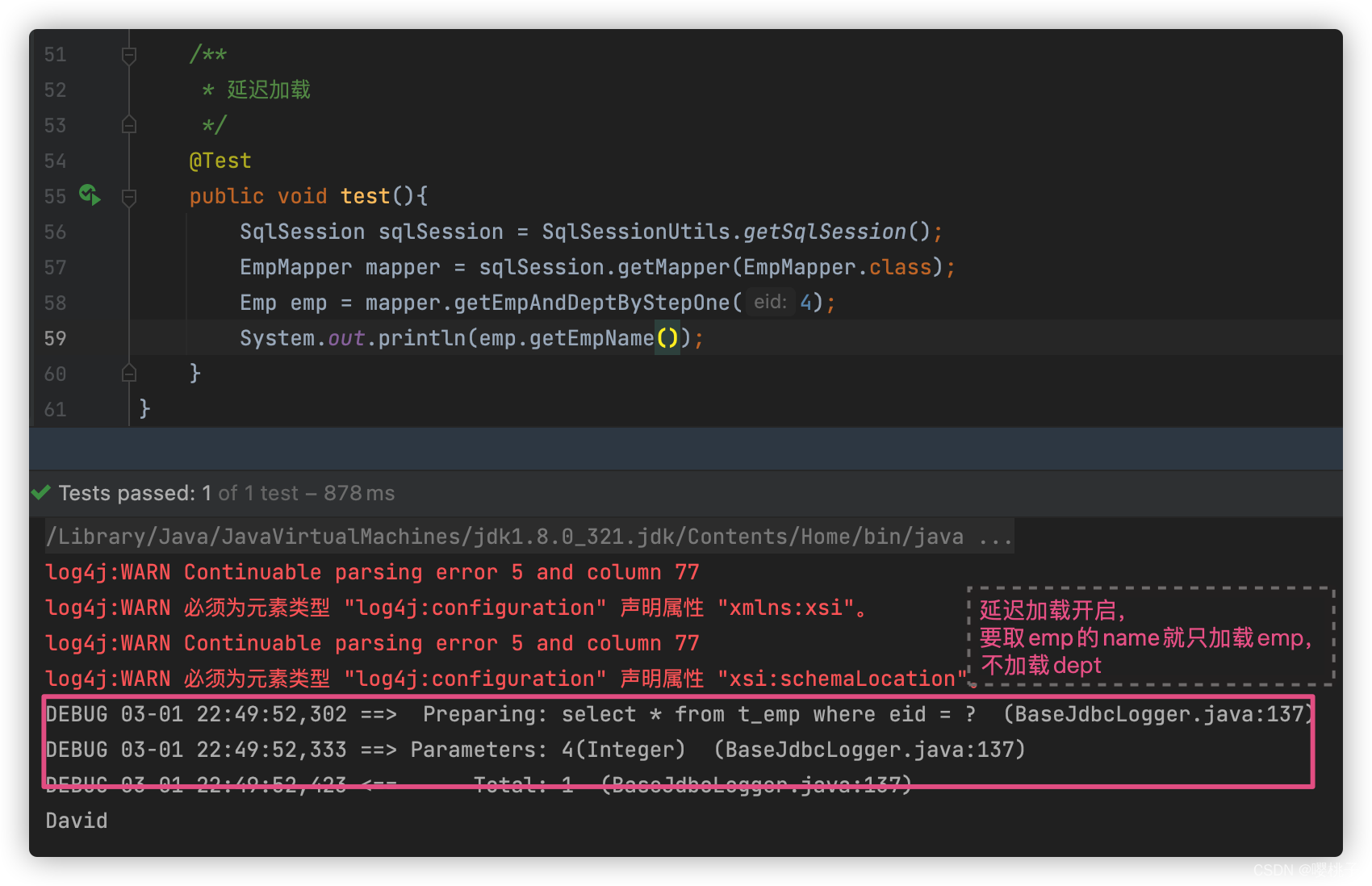Click the DEBUG Preparing select statement line
This screenshot has height=886, width=1372.
coord(678,714)
